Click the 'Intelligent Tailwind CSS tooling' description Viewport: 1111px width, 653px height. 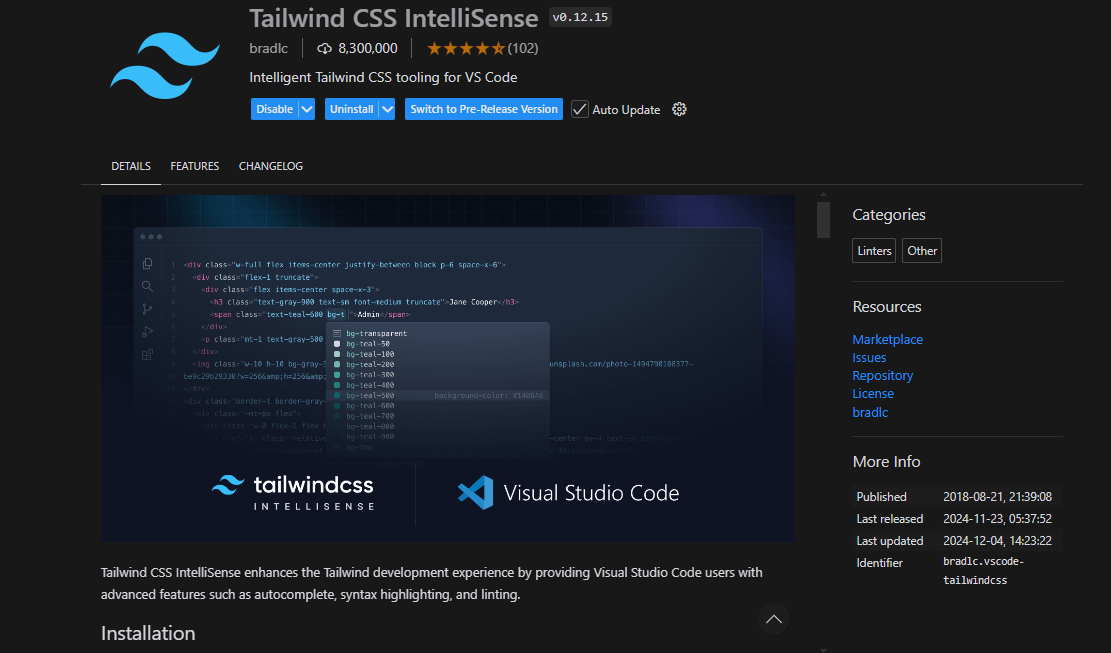(x=383, y=77)
